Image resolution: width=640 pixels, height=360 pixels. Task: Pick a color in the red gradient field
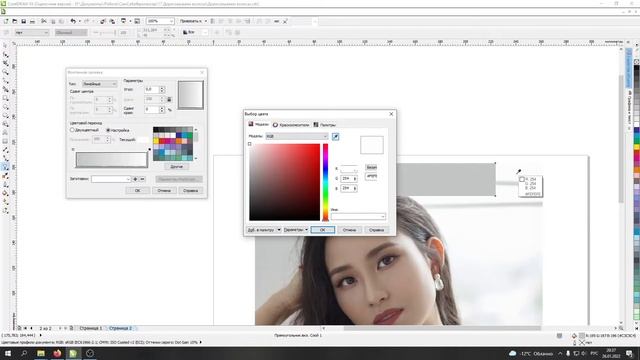point(284,182)
